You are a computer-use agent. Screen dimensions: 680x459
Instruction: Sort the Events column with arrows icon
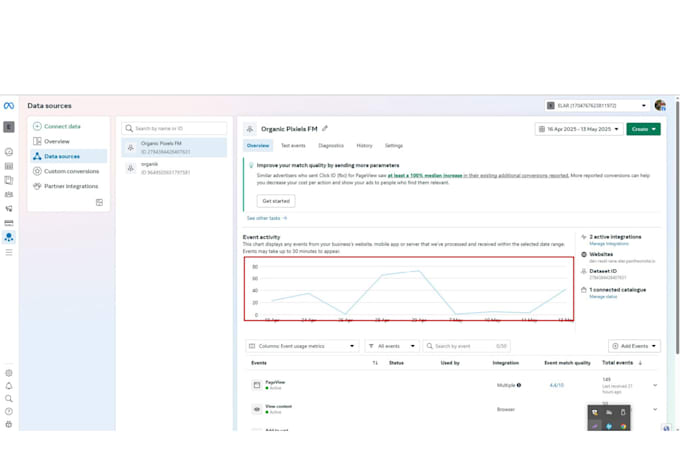point(375,363)
